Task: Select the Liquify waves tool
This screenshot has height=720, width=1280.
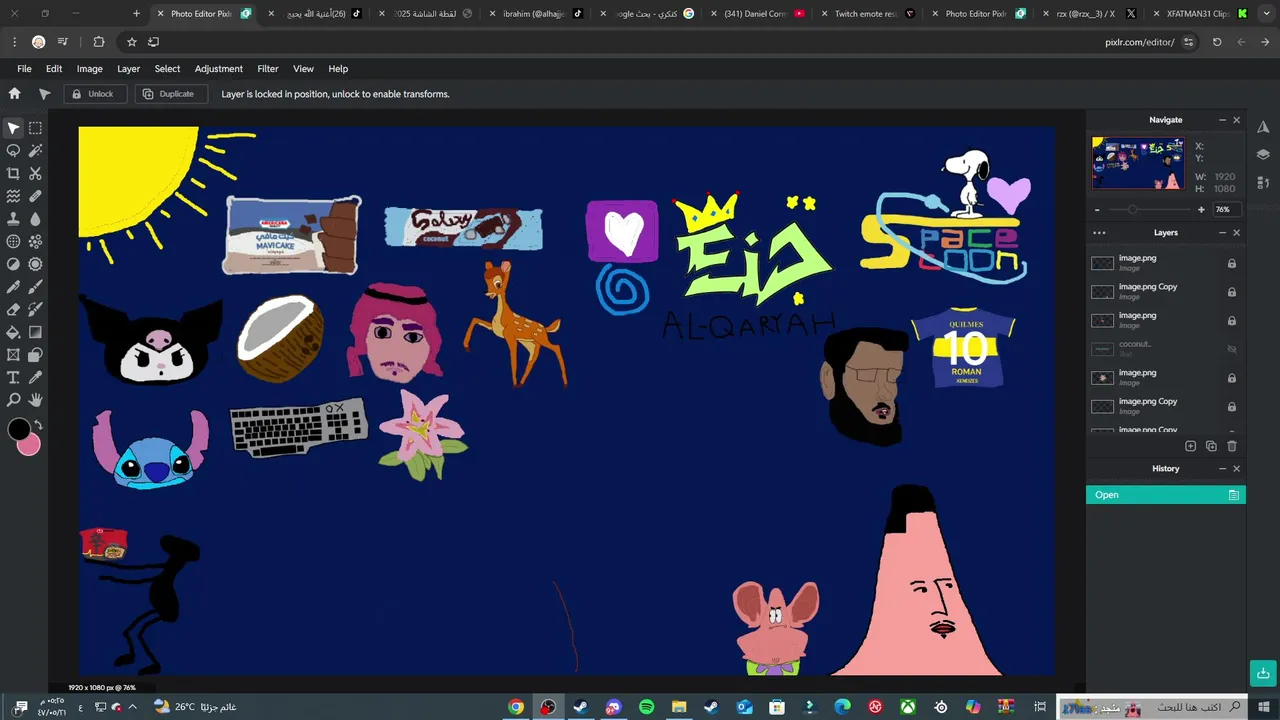Action: pyautogui.click(x=13, y=196)
